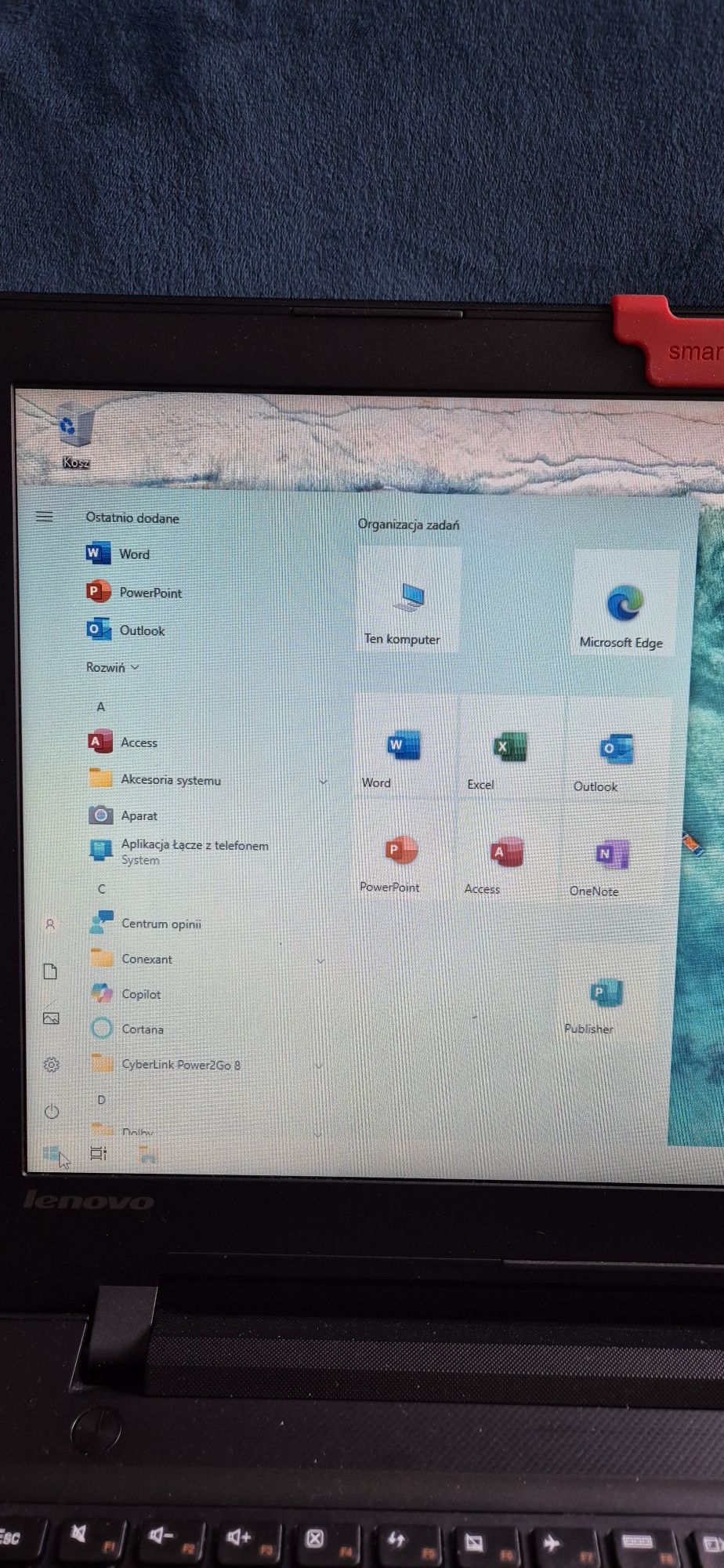Open Aplikacja Łącze z telefonem

coord(179,851)
